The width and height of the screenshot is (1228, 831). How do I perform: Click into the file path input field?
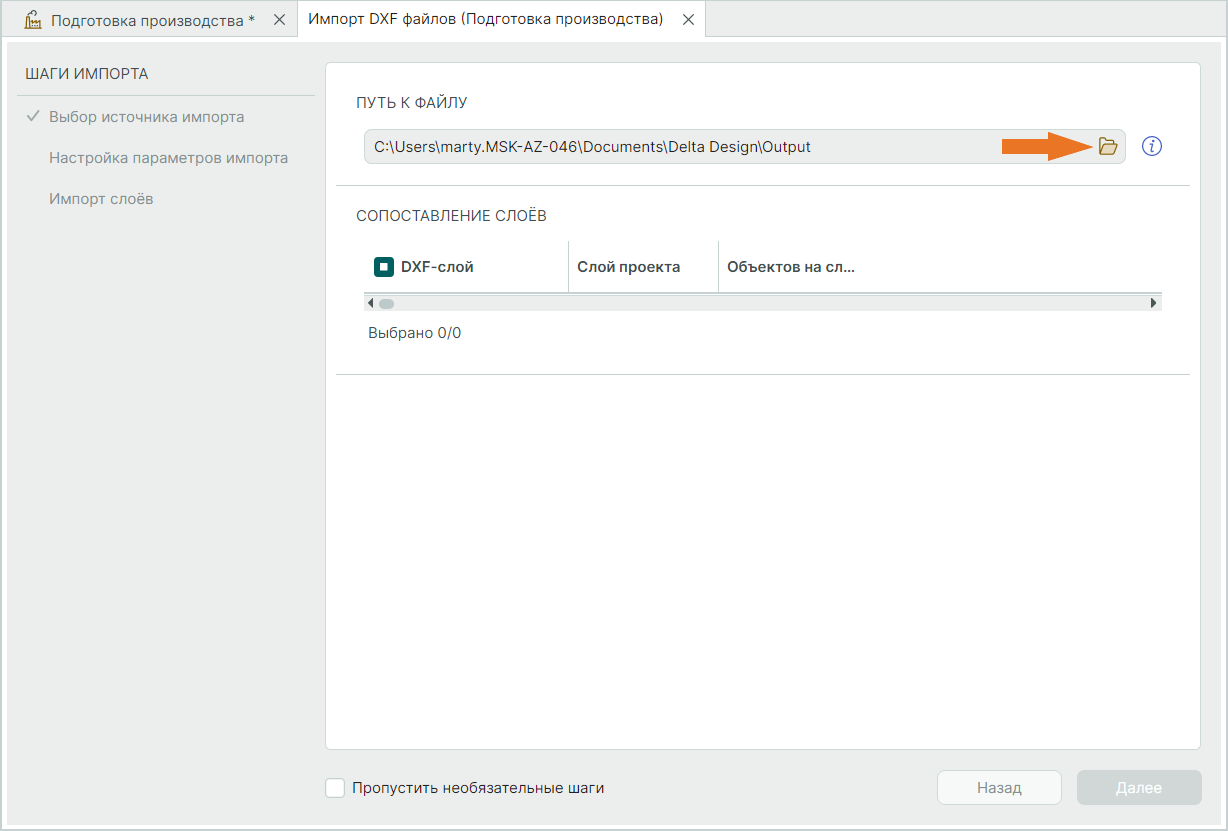[680, 147]
